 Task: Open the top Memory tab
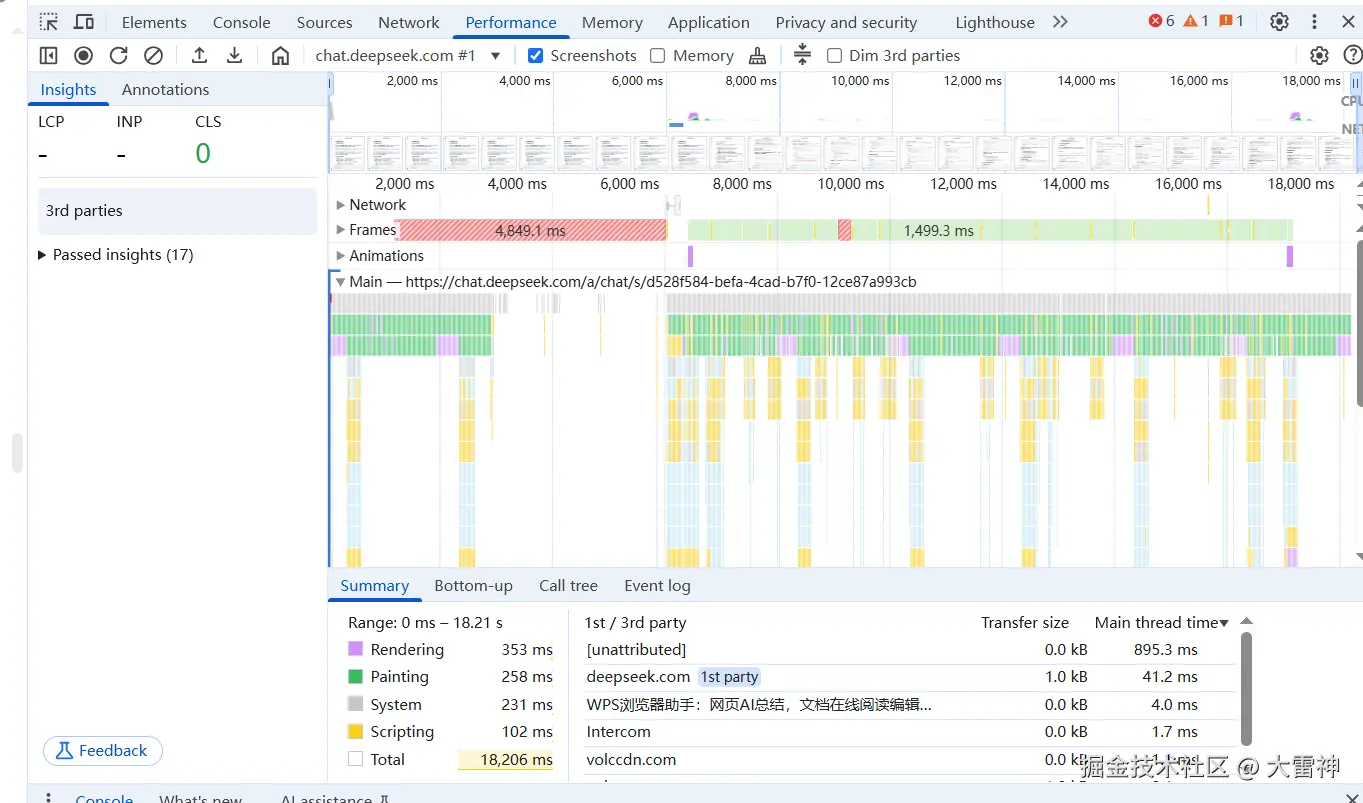point(612,22)
